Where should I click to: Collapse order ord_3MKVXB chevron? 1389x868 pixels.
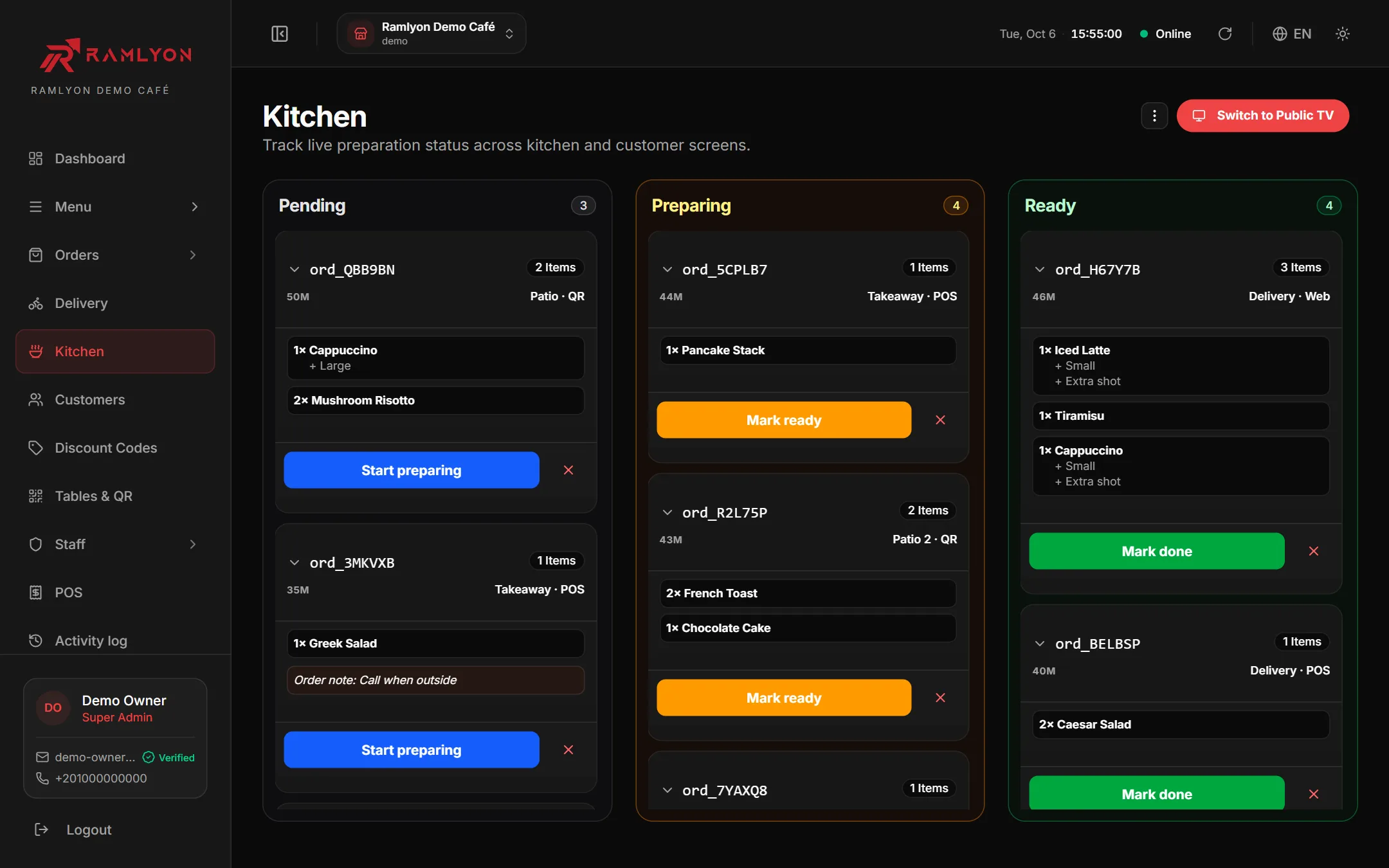(295, 563)
